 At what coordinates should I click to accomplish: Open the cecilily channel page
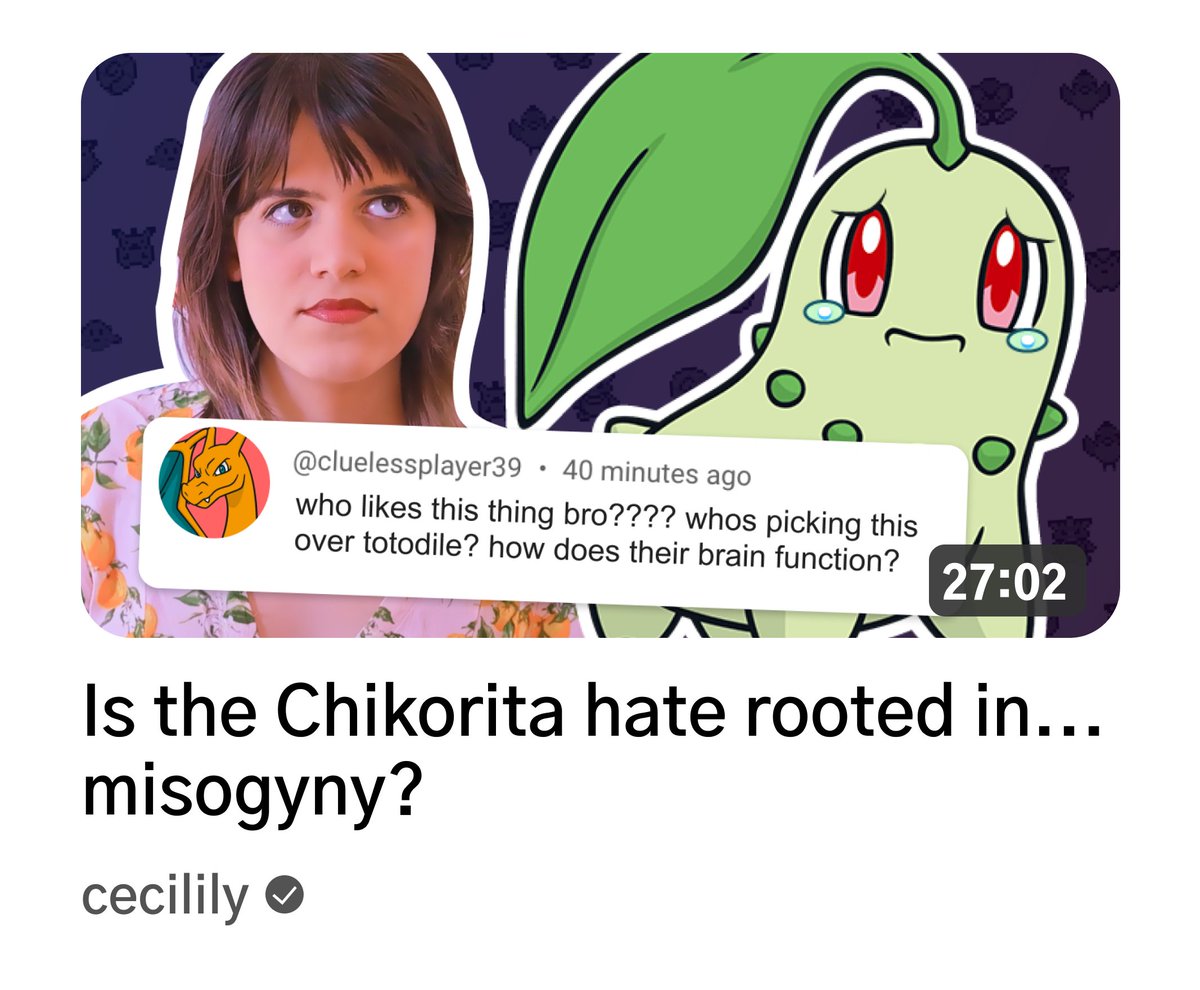point(164,896)
